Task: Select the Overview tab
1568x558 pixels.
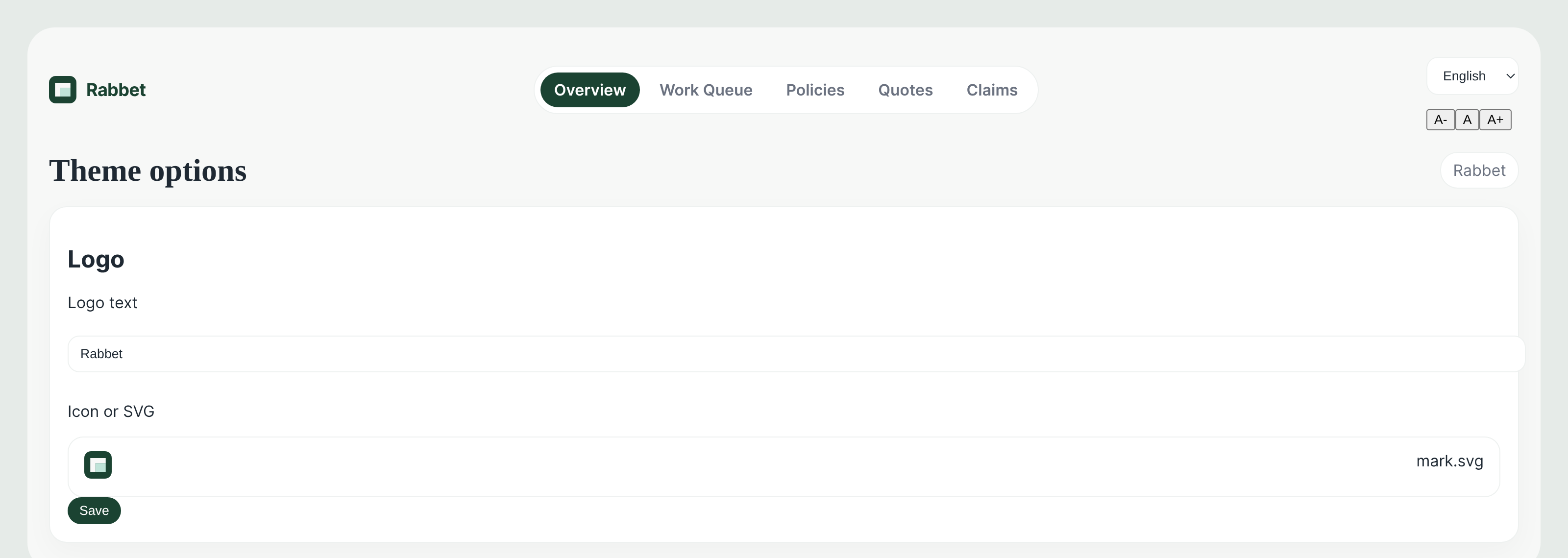Action: (590, 90)
